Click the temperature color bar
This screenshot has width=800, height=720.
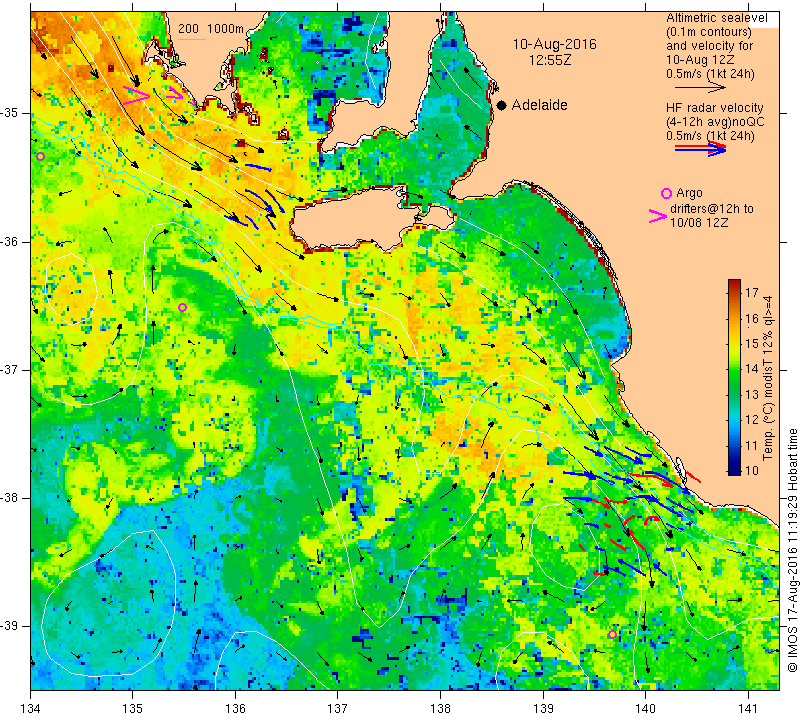pos(734,377)
